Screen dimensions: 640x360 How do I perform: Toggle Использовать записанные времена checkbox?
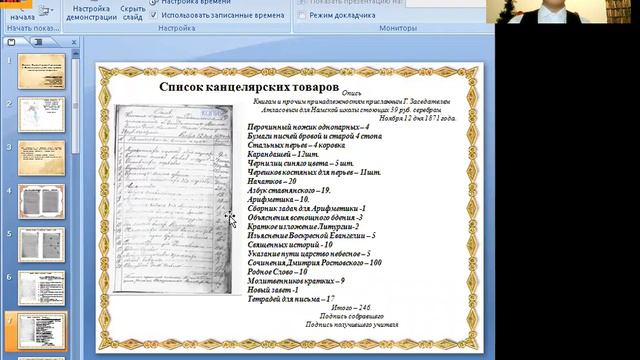pyautogui.click(x=153, y=15)
